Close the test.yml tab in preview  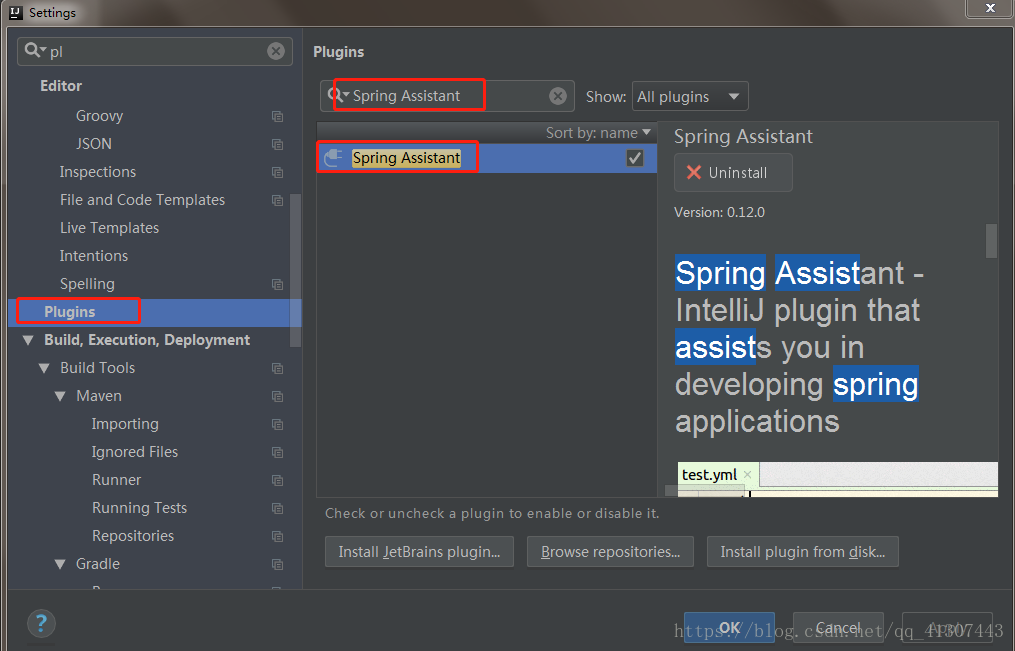tap(748, 474)
